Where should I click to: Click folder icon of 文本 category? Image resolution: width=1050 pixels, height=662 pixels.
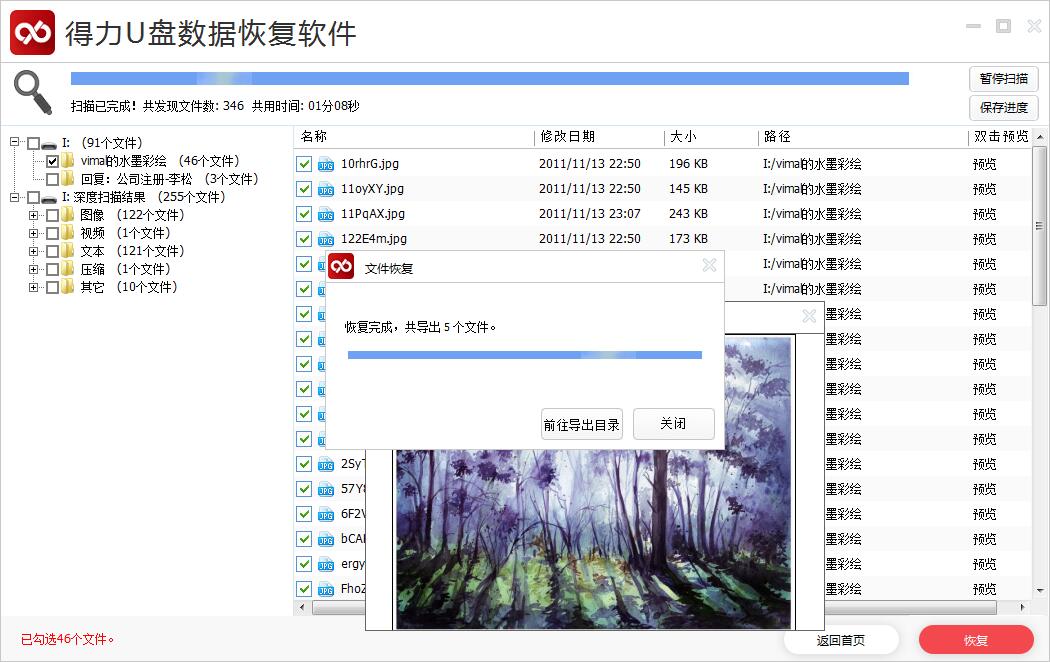[x=68, y=251]
